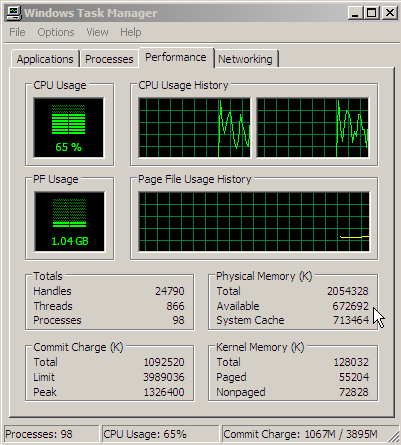Image resolution: width=401 pixels, height=445 pixels.
Task: Click the Threads label in Totals
Action: click(x=53, y=306)
